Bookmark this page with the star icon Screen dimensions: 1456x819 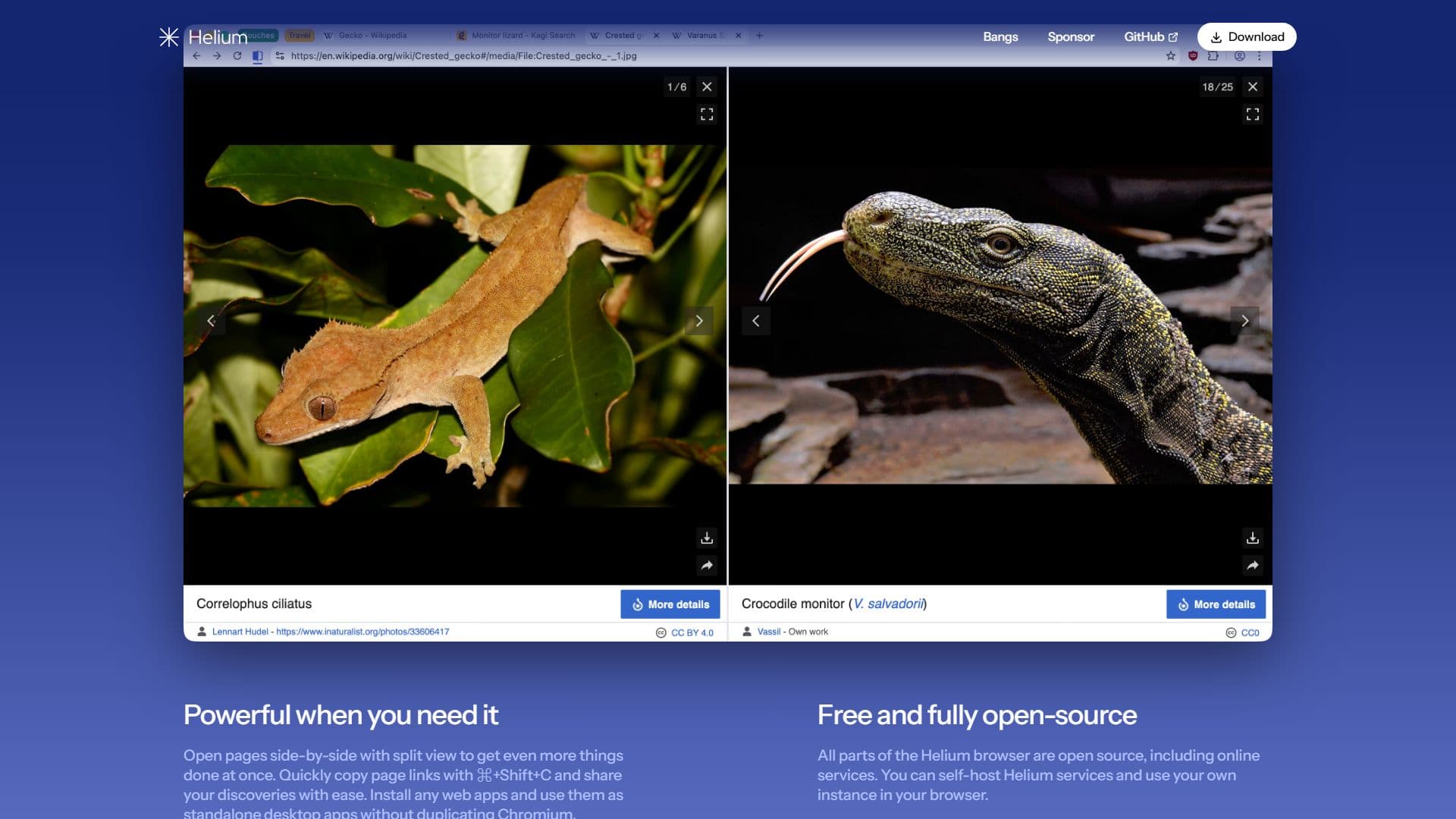[x=1171, y=55]
